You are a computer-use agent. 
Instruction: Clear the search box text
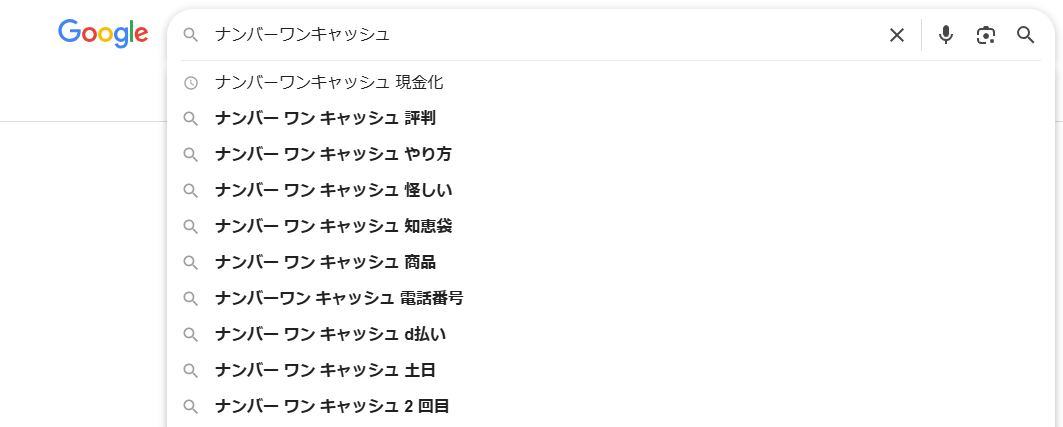click(897, 35)
